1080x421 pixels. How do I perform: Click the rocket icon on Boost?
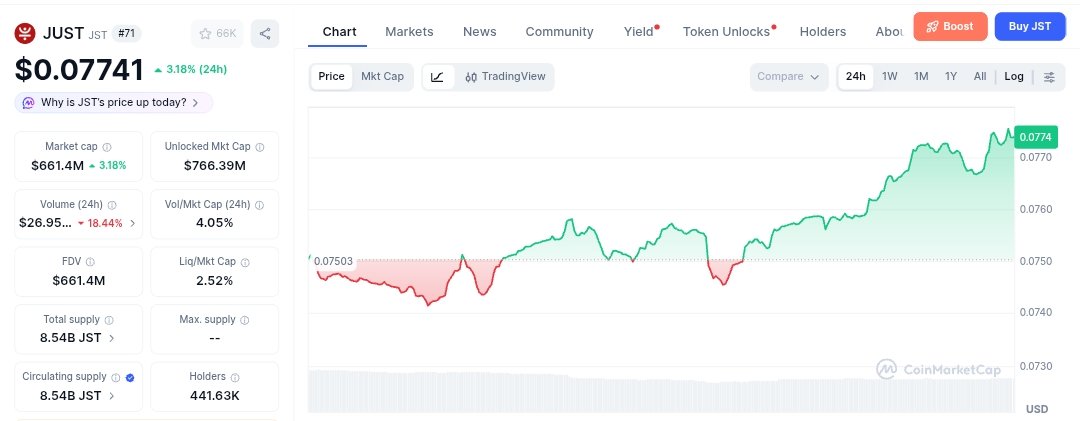coord(933,27)
